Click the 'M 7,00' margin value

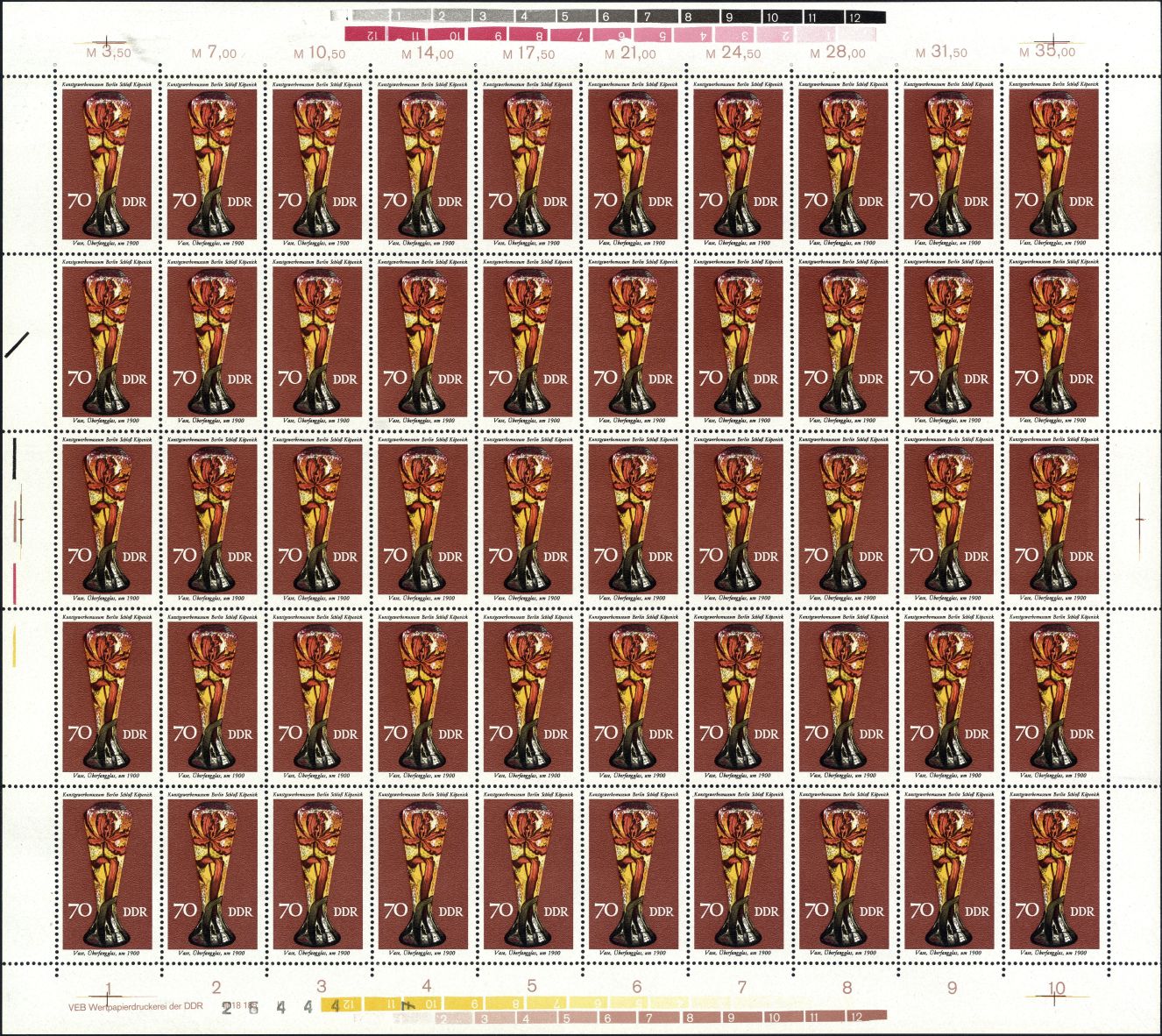click(x=214, y=53)
